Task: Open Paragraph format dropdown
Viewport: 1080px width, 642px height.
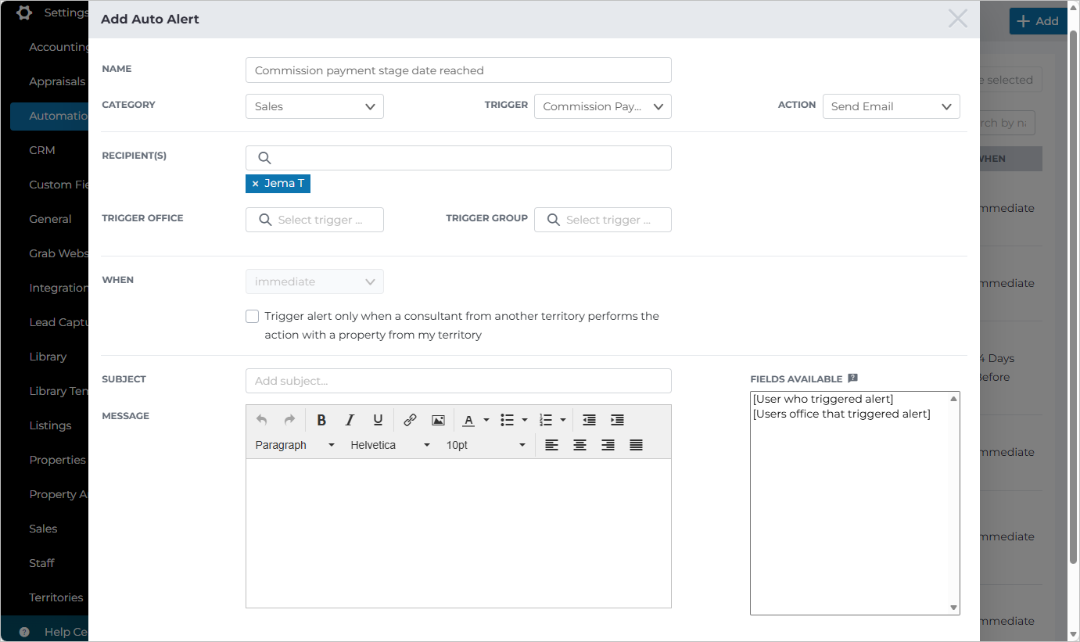Action: [x=294, y=445]
